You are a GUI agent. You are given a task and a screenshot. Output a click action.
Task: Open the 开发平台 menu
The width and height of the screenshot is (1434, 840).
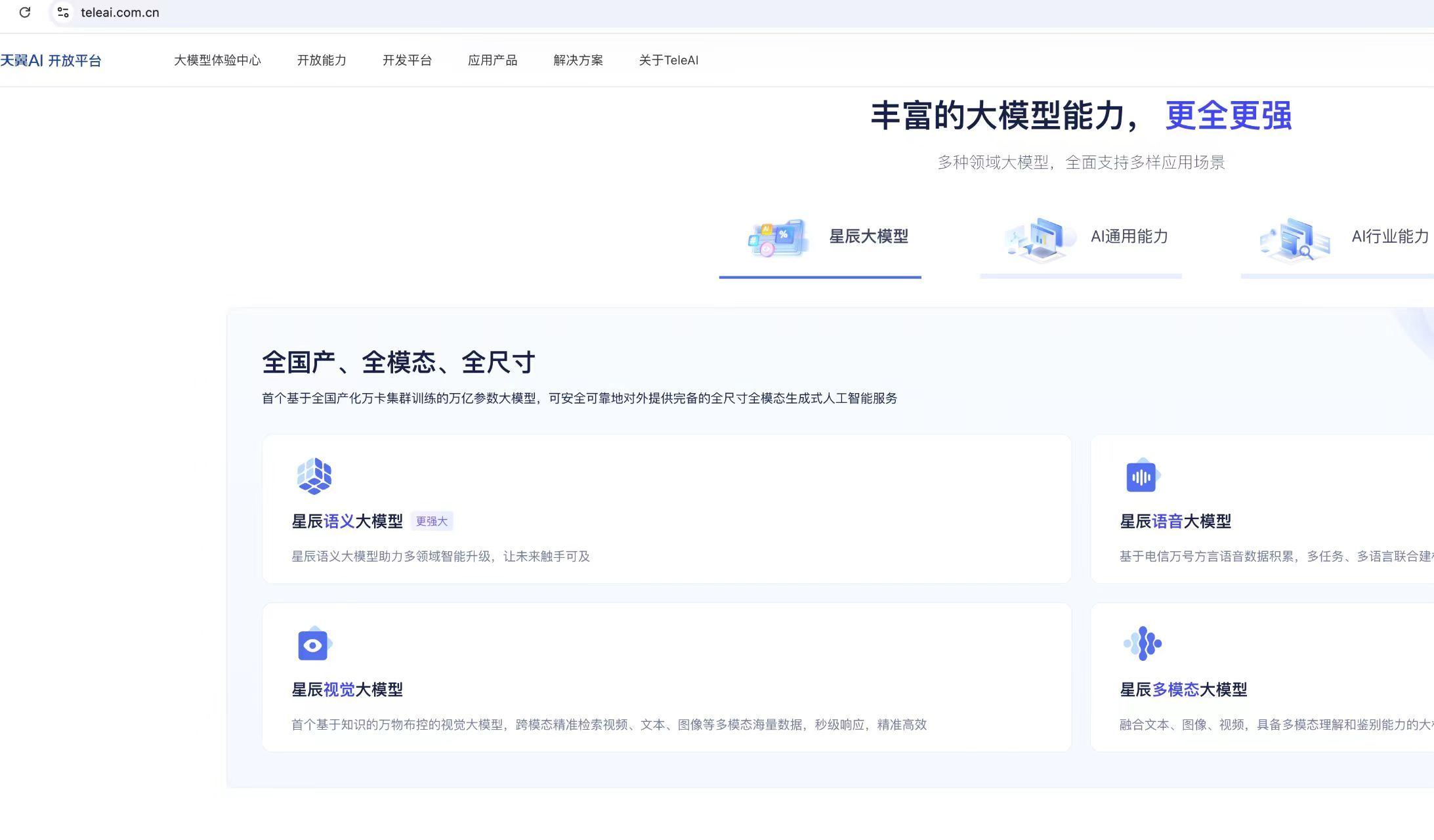(407, 60)
